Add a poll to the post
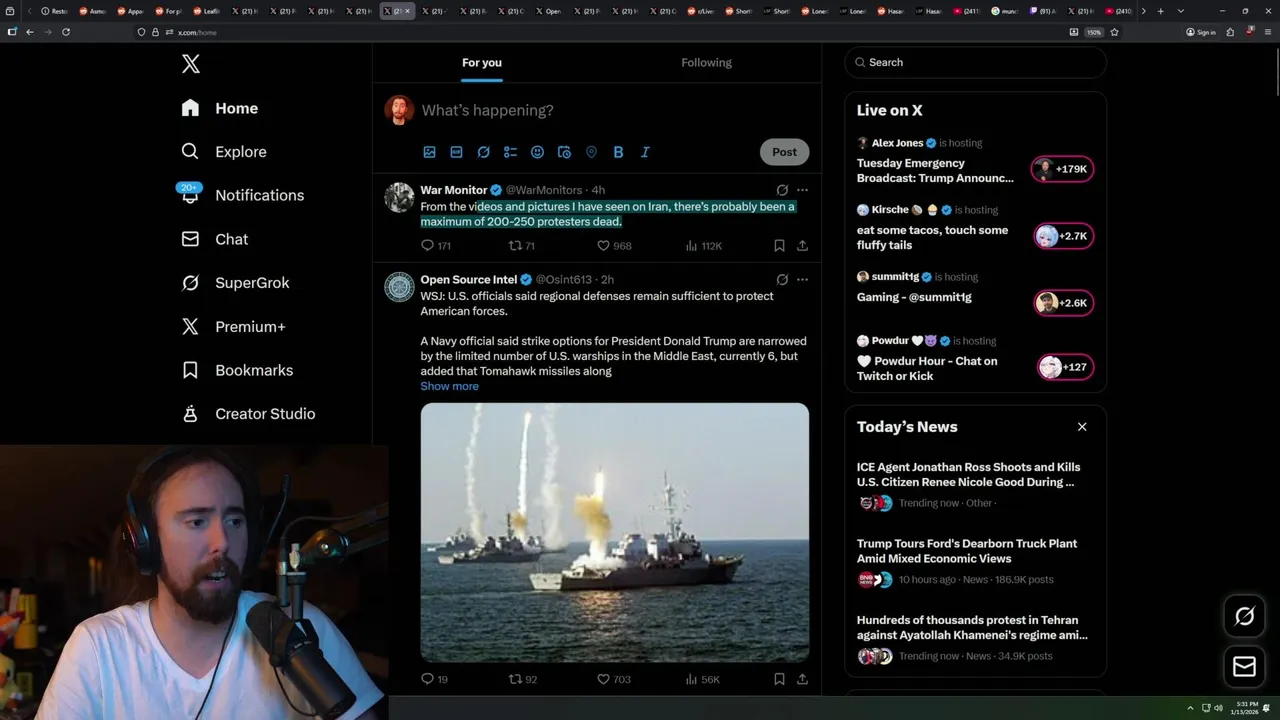 510,152
